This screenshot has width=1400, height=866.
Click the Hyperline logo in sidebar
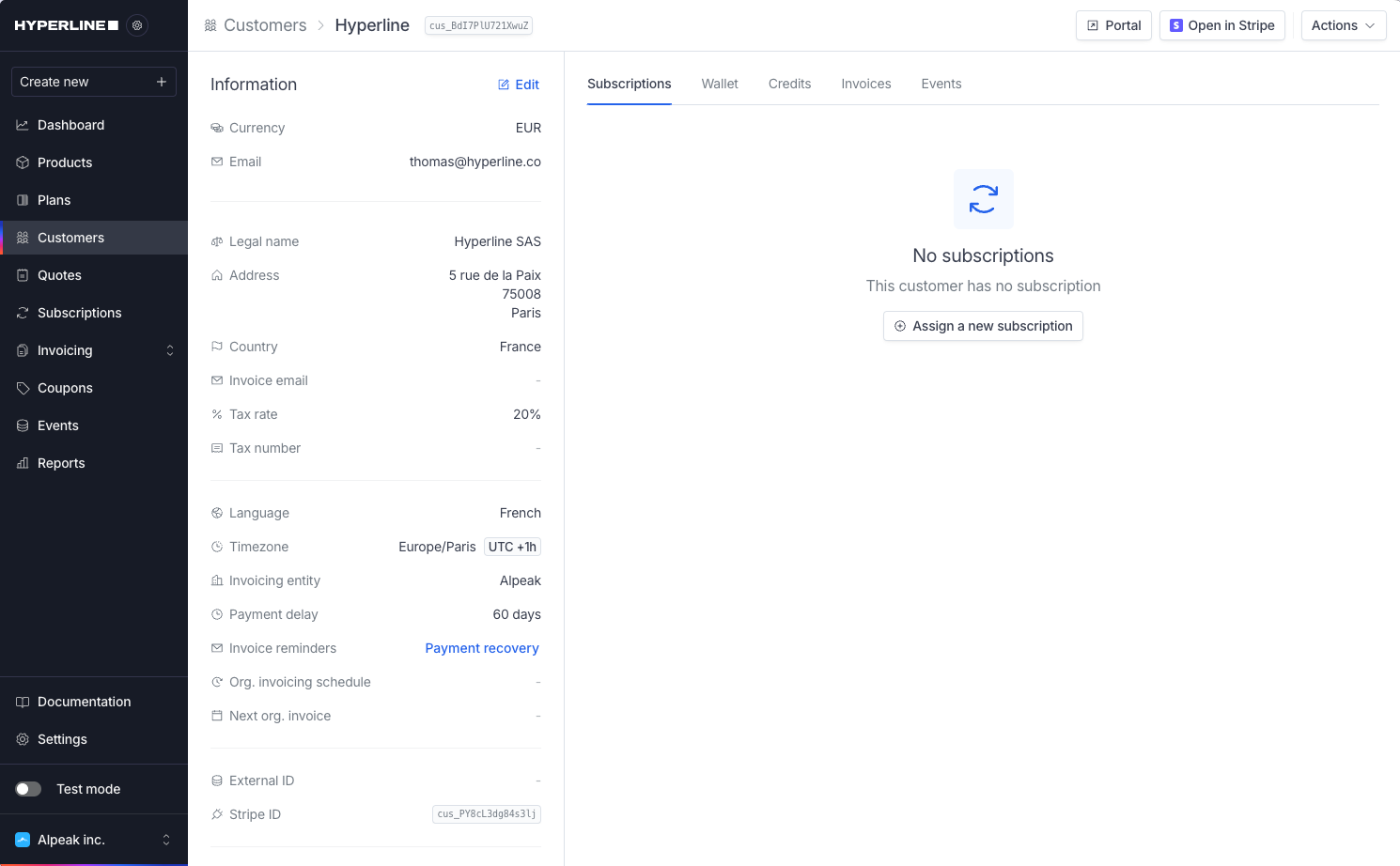[67, 25]
